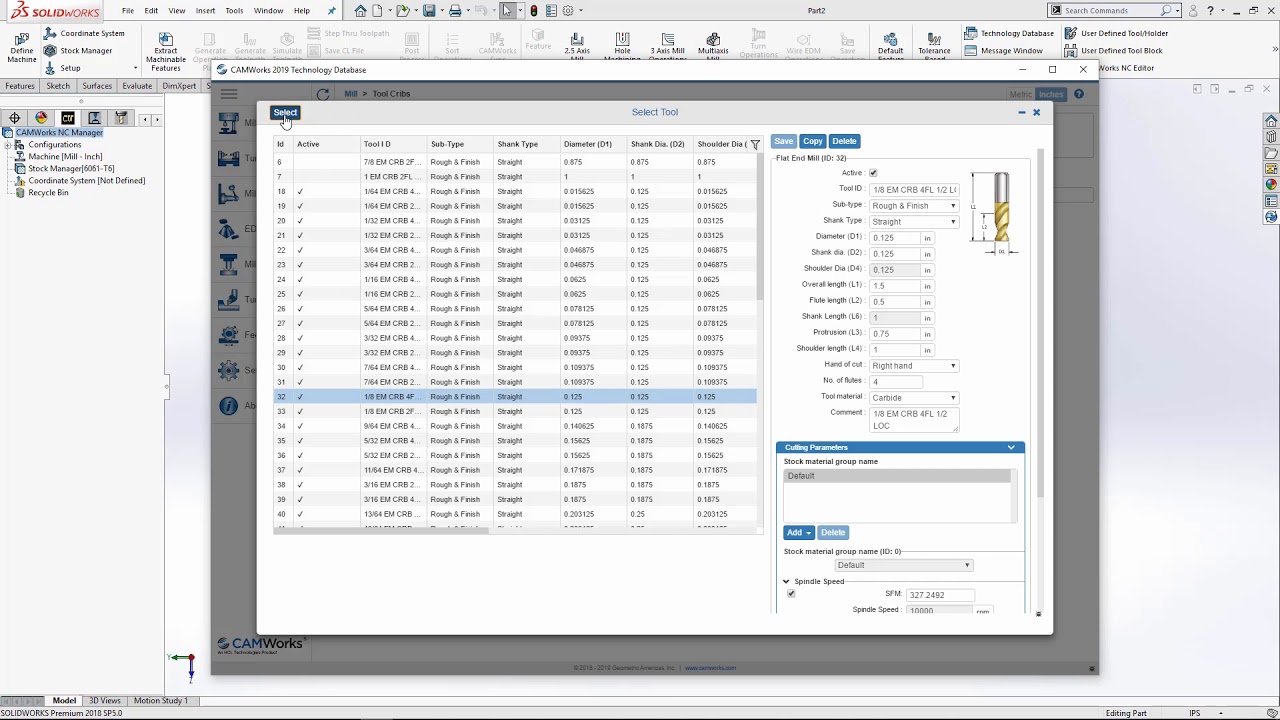
Task: Click the Copy tool button
Action: coord(812,141)
